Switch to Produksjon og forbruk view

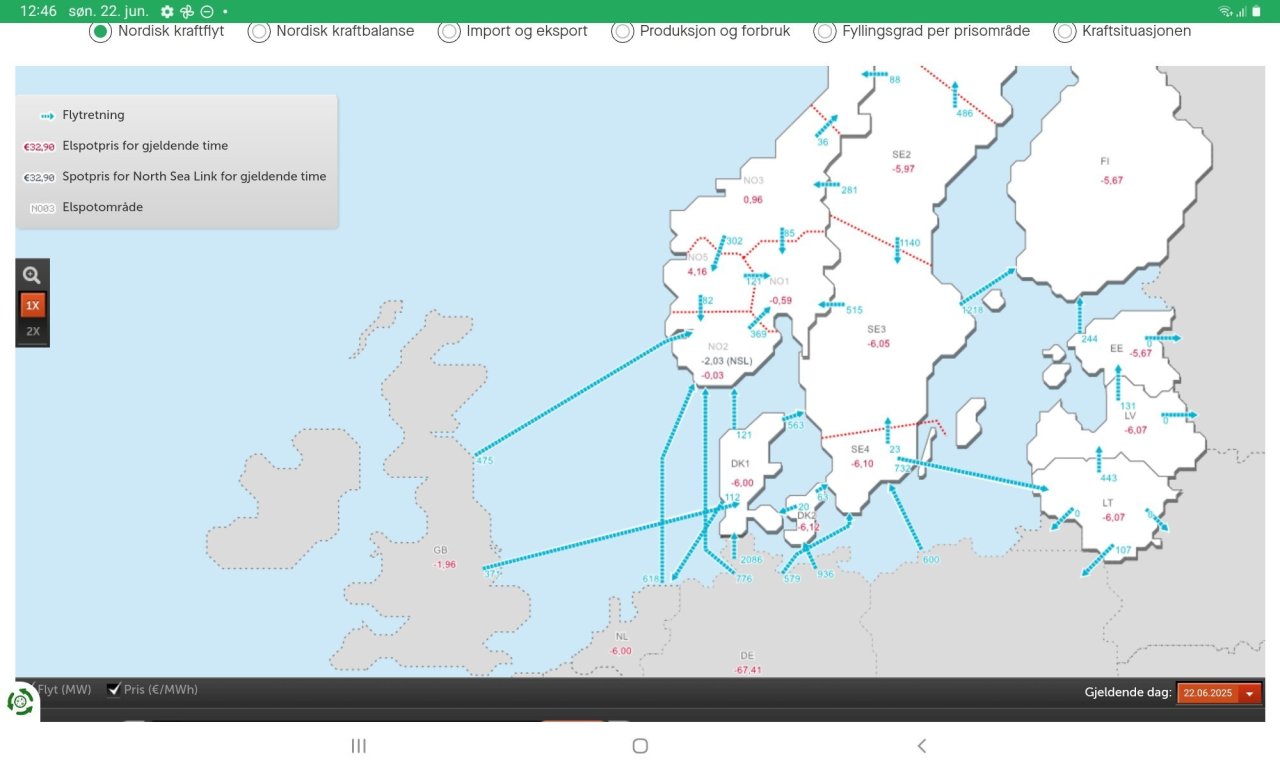623,31
